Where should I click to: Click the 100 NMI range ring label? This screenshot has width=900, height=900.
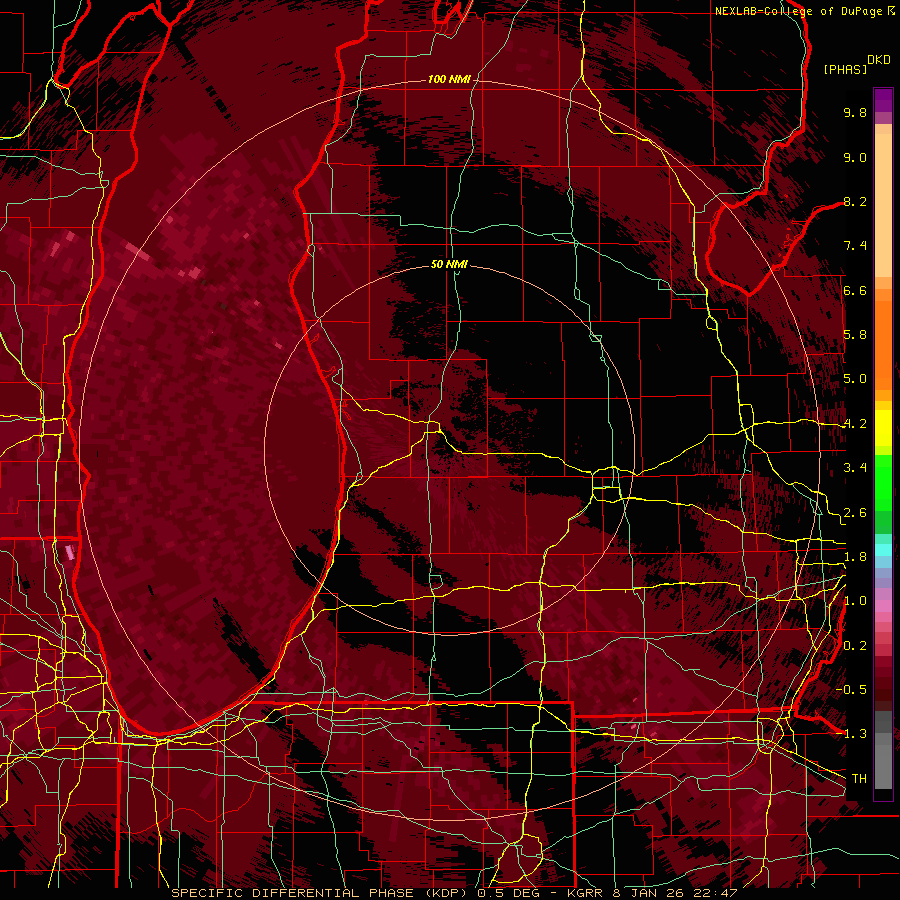(x=448, y=79)
